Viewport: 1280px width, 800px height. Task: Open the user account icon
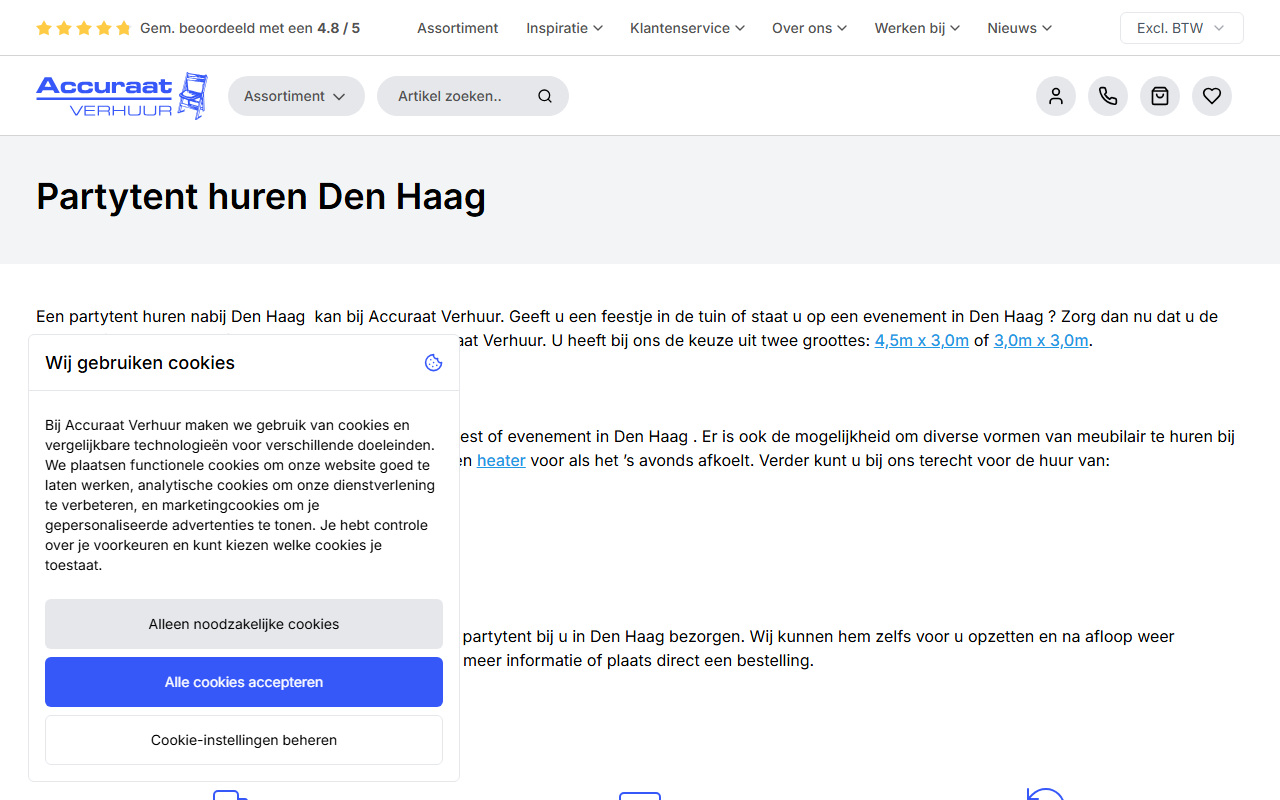[1056, 96]
